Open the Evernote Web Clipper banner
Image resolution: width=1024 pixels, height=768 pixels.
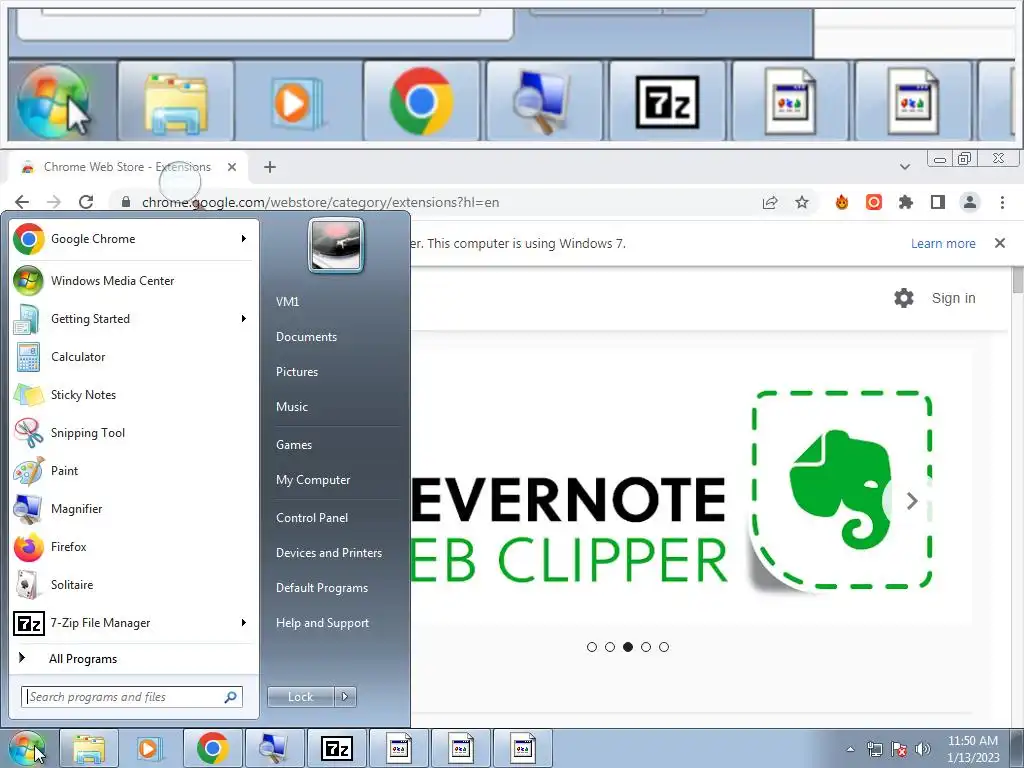(x=691, y=488)
